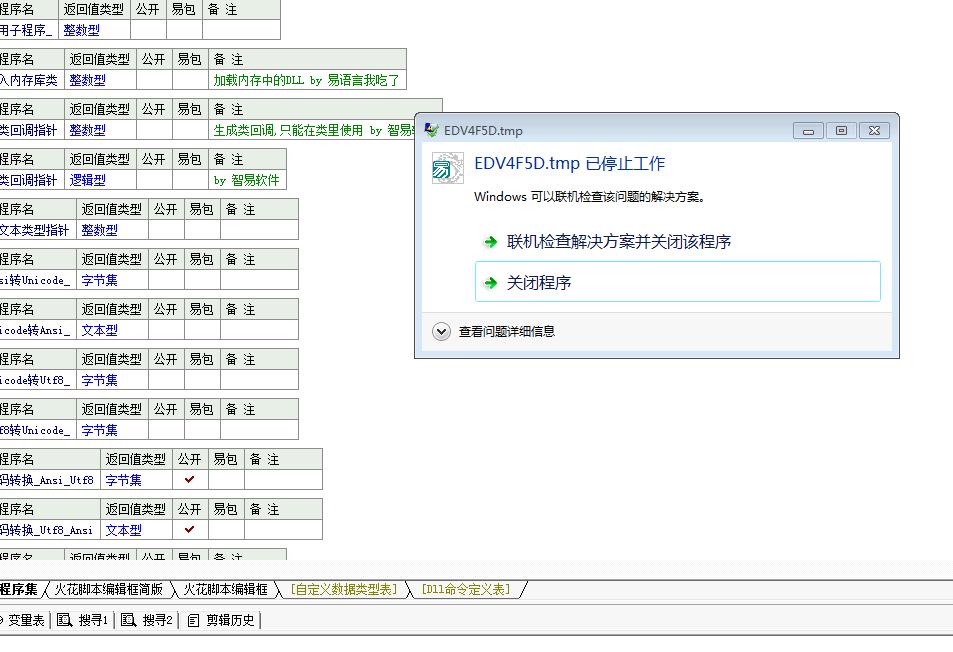Open return type cell 文本型 for icode转Ansi_

[99, 330]
